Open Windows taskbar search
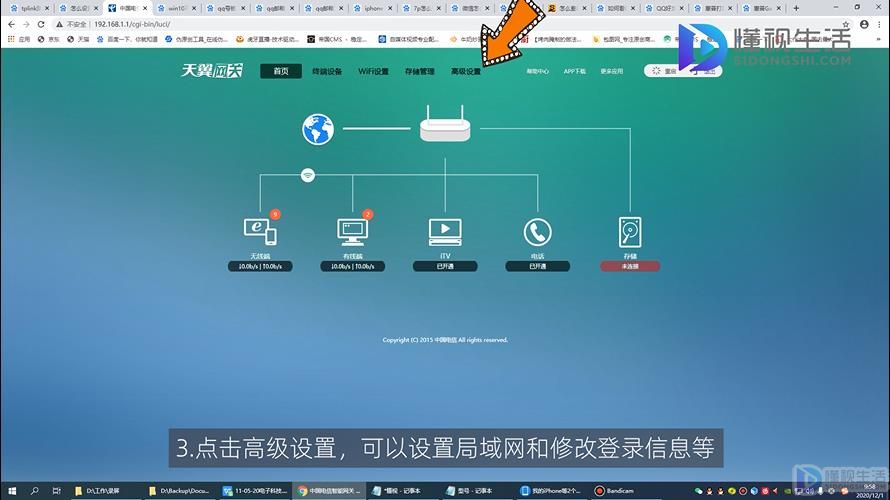Viewport: 890px width, 500px height. tap(34, 491)
